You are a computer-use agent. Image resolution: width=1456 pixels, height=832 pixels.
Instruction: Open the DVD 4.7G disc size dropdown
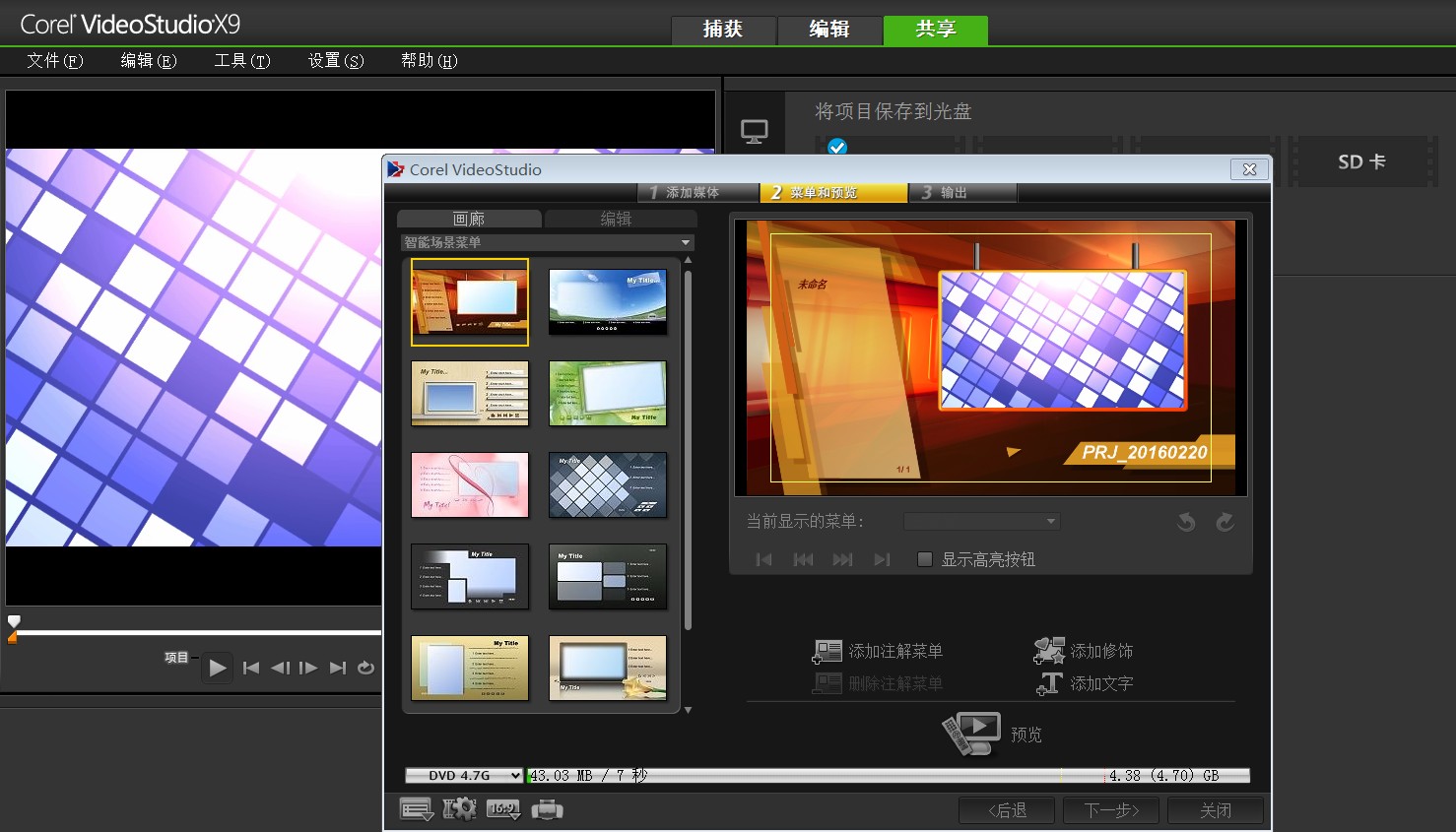[464, 776]
